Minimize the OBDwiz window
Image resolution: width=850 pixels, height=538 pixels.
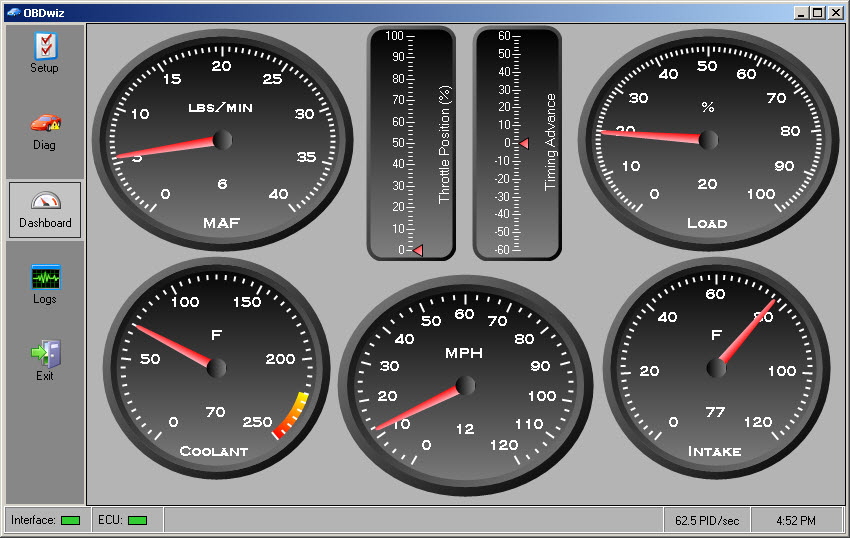click(802, 12)
